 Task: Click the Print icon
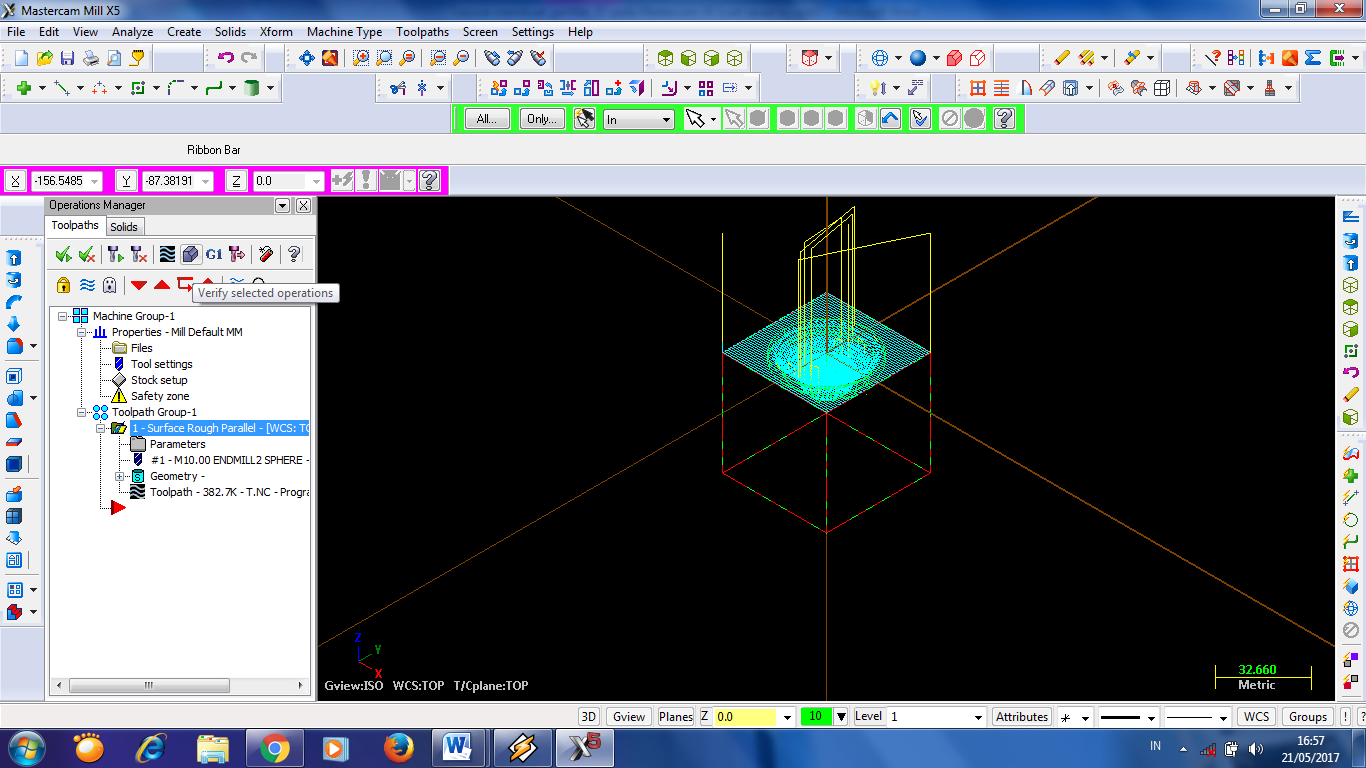click(91, 58)
